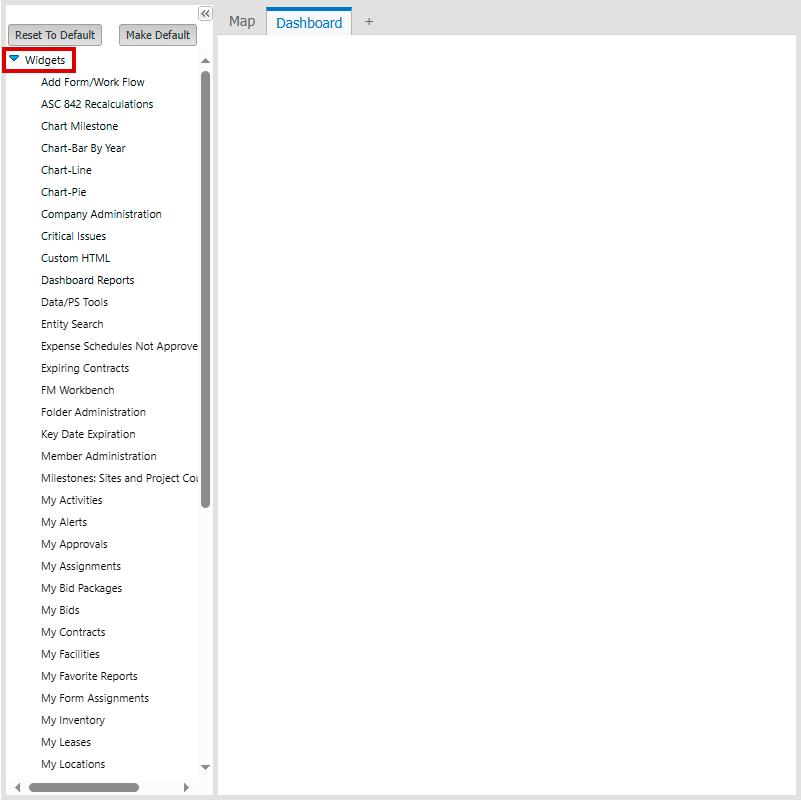This screenshot has width=801, height=801.
Task: Select Chart-Pie widget
Action: [63, 192]
